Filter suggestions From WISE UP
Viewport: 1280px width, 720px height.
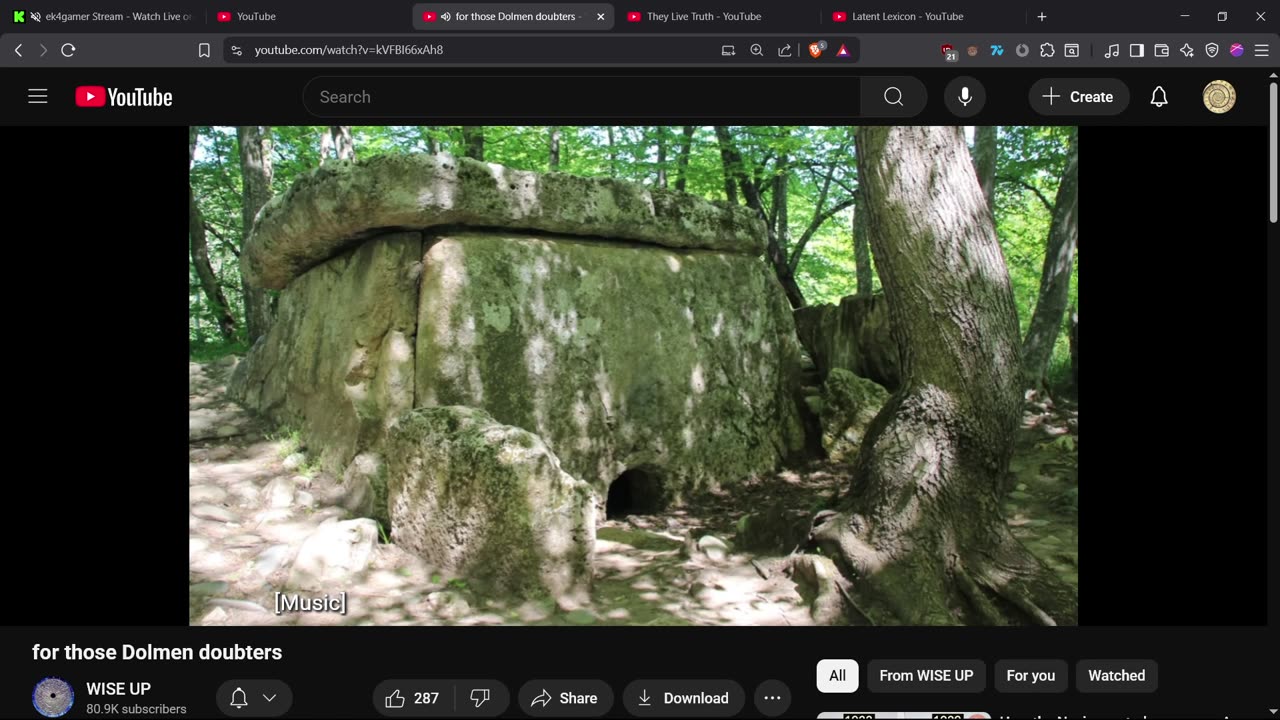click(926, 676)
